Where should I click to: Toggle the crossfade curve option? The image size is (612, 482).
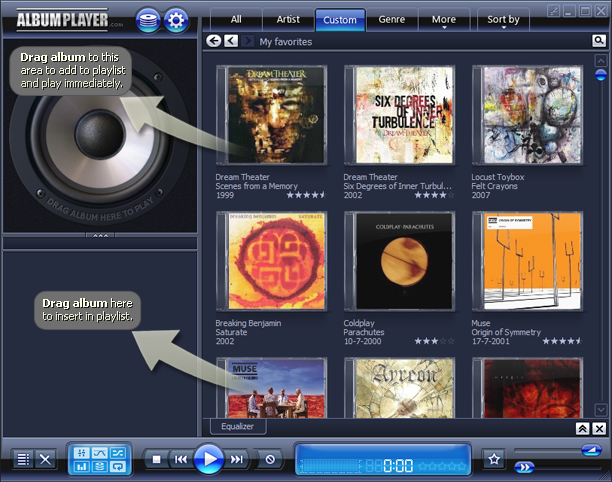point(100,453)
